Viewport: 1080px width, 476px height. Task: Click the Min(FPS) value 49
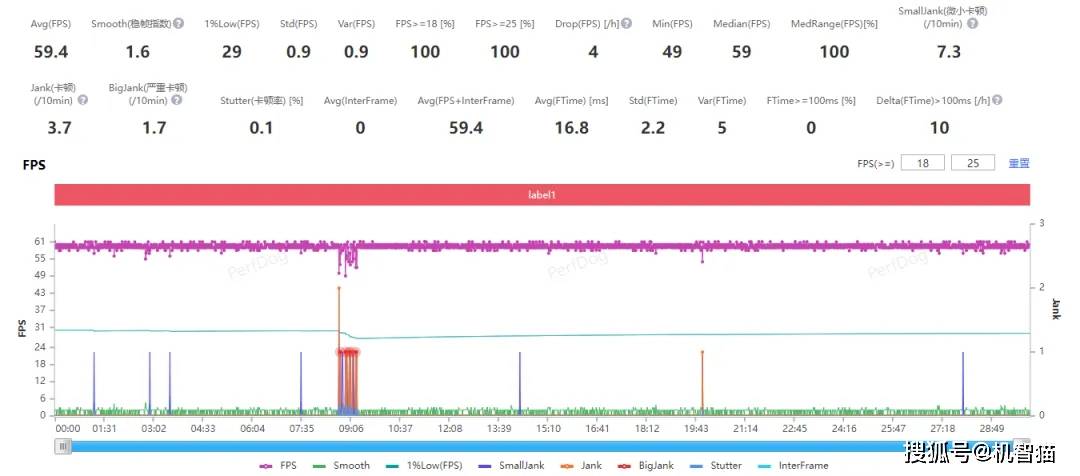pos(672,52)
